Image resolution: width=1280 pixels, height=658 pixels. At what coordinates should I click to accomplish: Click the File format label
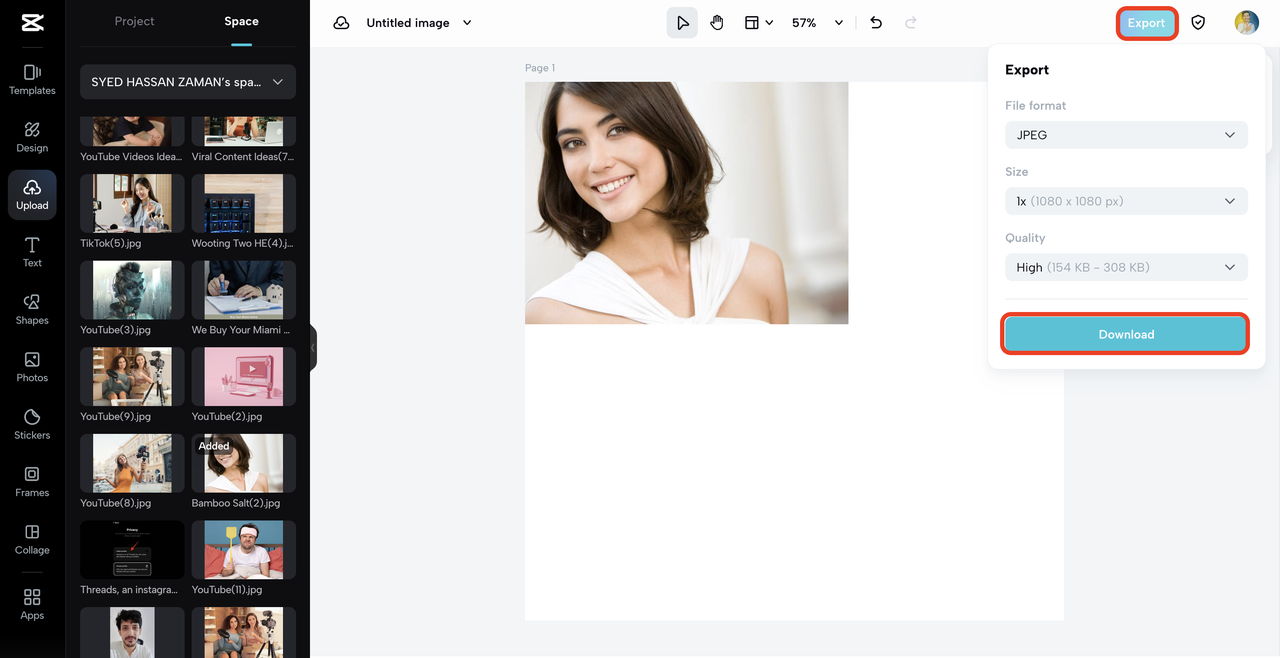[1035, 105]
